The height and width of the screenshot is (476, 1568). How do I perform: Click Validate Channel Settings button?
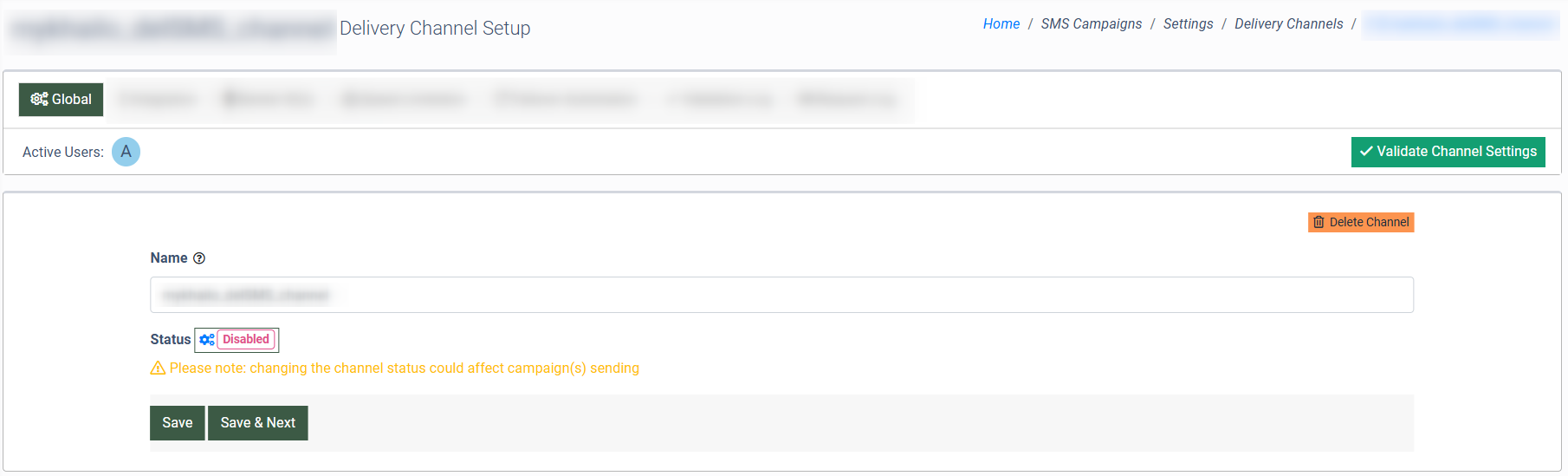pos(1448,152)
